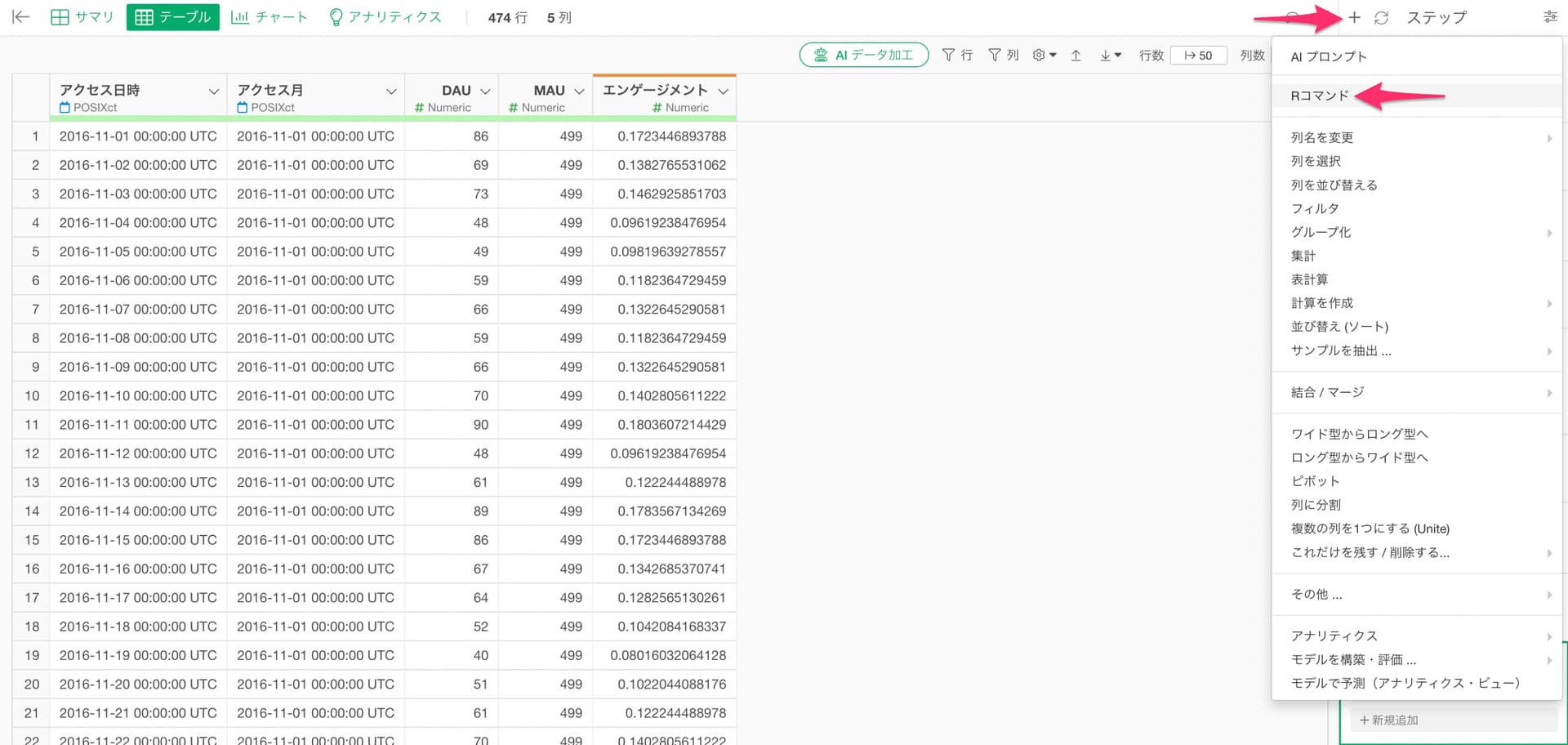Screen dimensions: 1568x745
Task: Expand the アクセス日時 column menu
Action: [213, 91]
